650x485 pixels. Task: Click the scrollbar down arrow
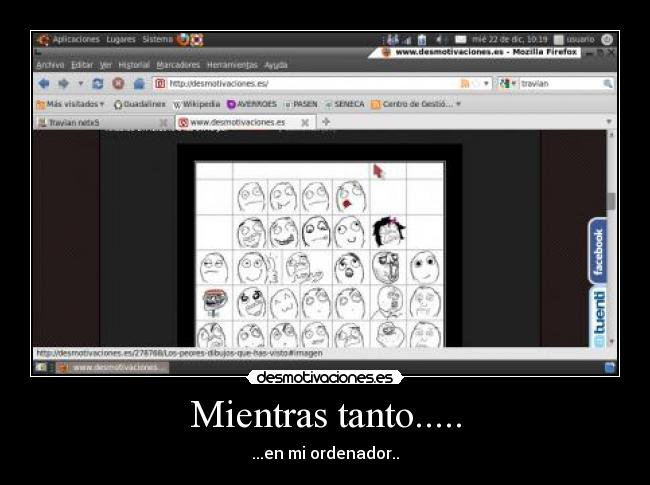pos(611,342)
